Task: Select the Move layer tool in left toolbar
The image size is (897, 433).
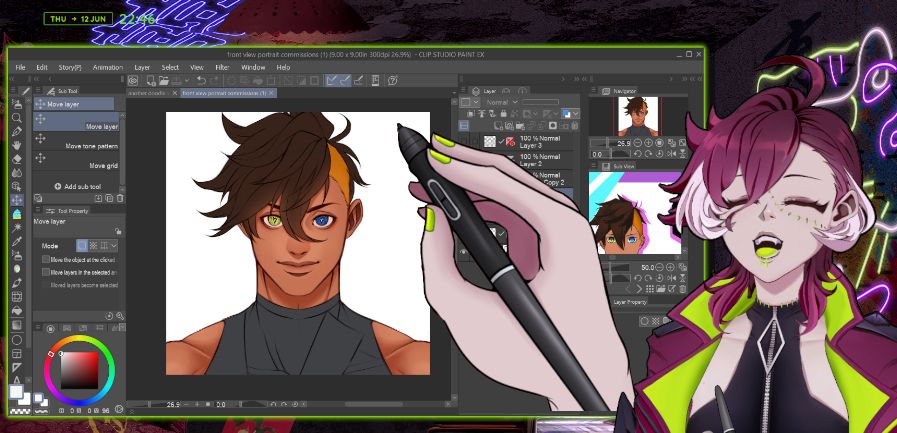Action: click(x=17, y=200)
